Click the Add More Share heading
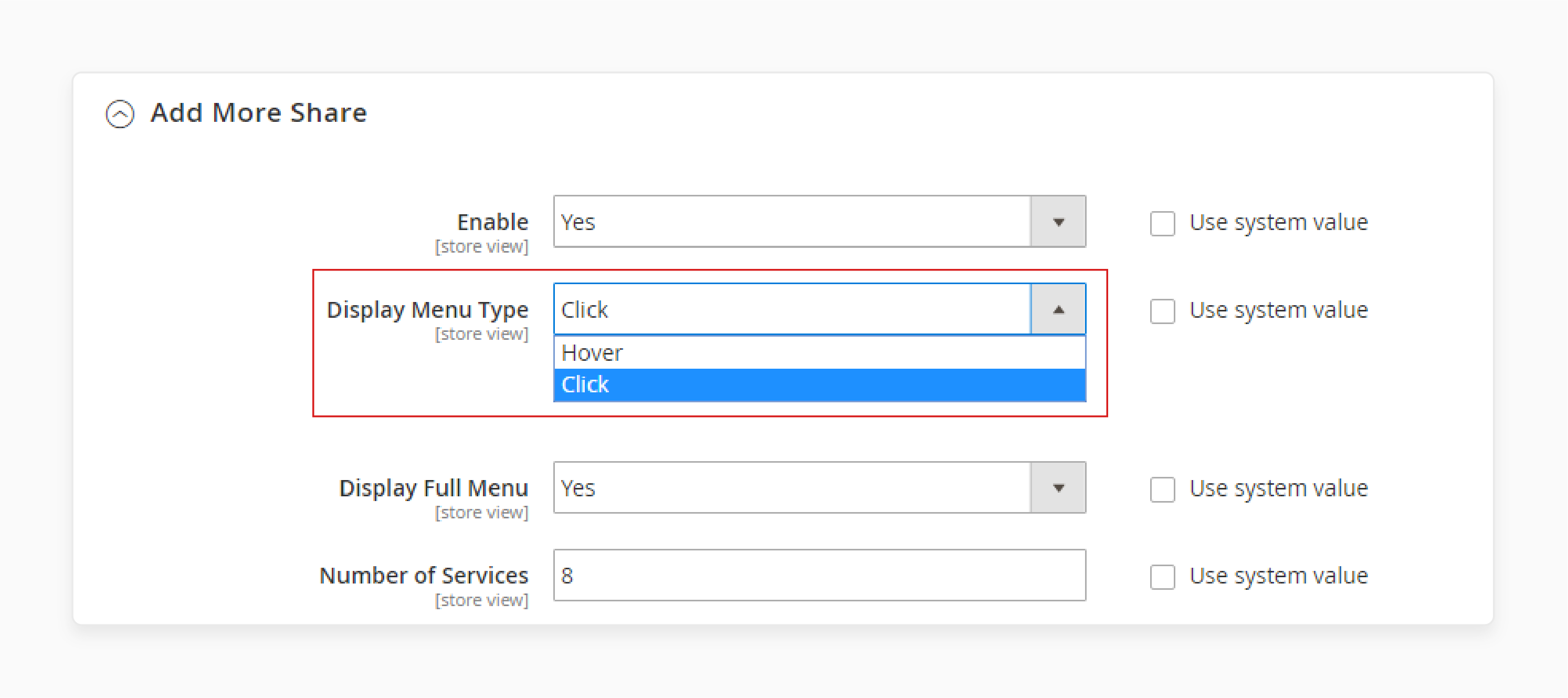This screenshot has width=1568, height=698. pos(259,113)
